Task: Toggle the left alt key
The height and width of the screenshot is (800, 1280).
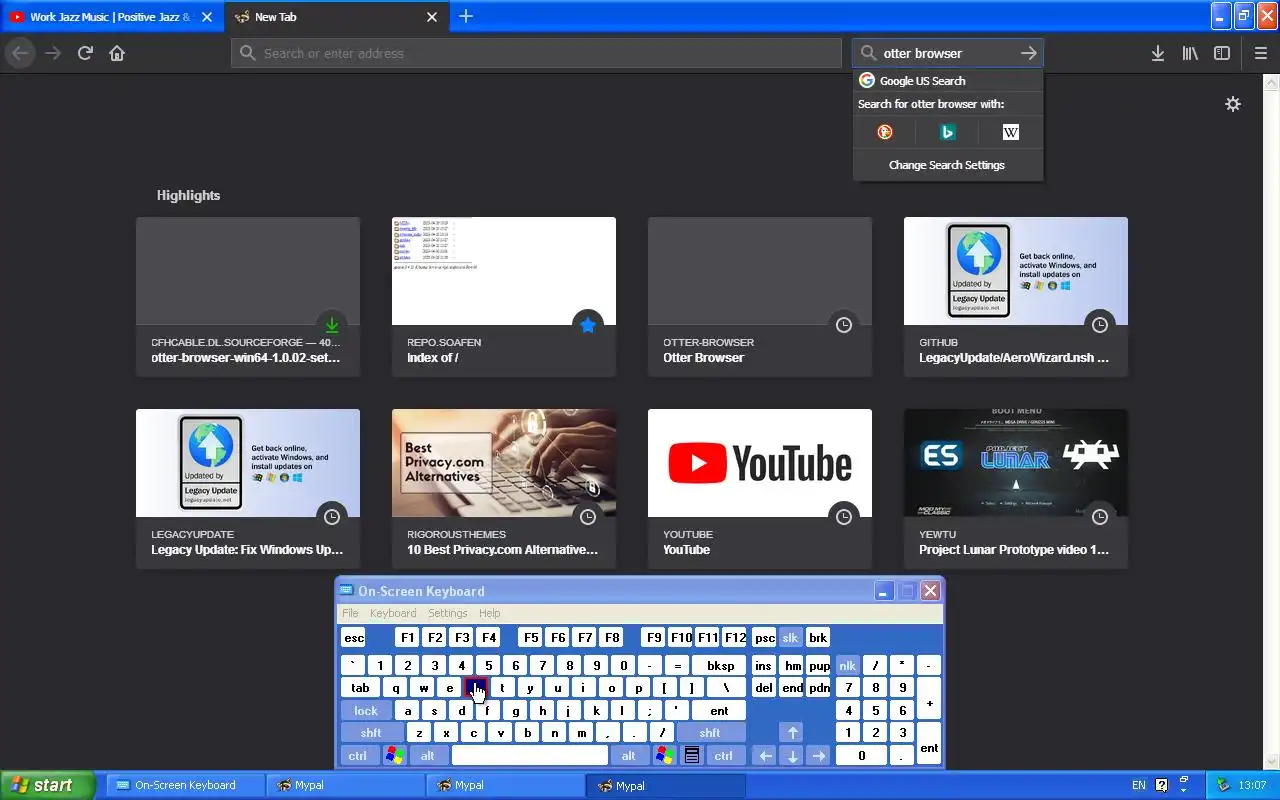Action: click(427, 756)
